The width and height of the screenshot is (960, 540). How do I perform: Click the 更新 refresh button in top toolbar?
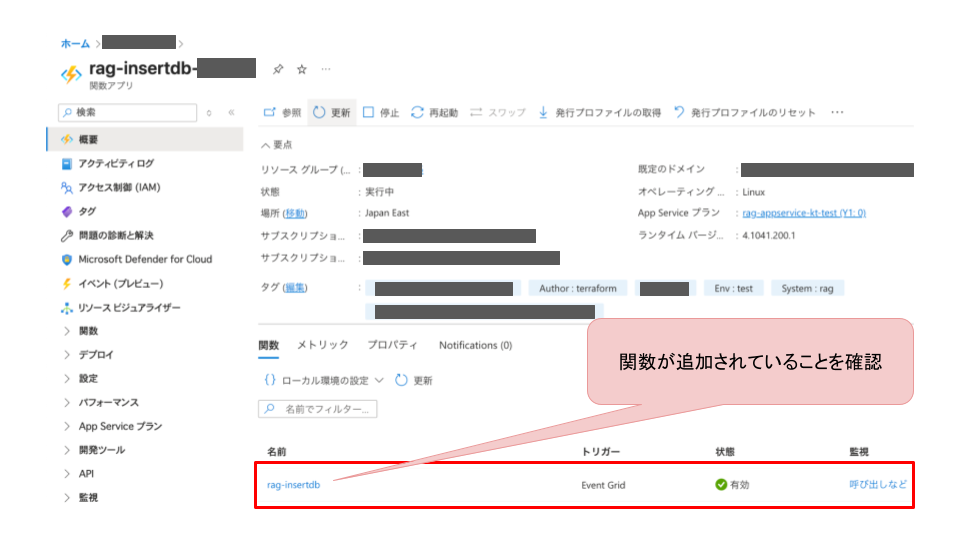coord(332,113)
